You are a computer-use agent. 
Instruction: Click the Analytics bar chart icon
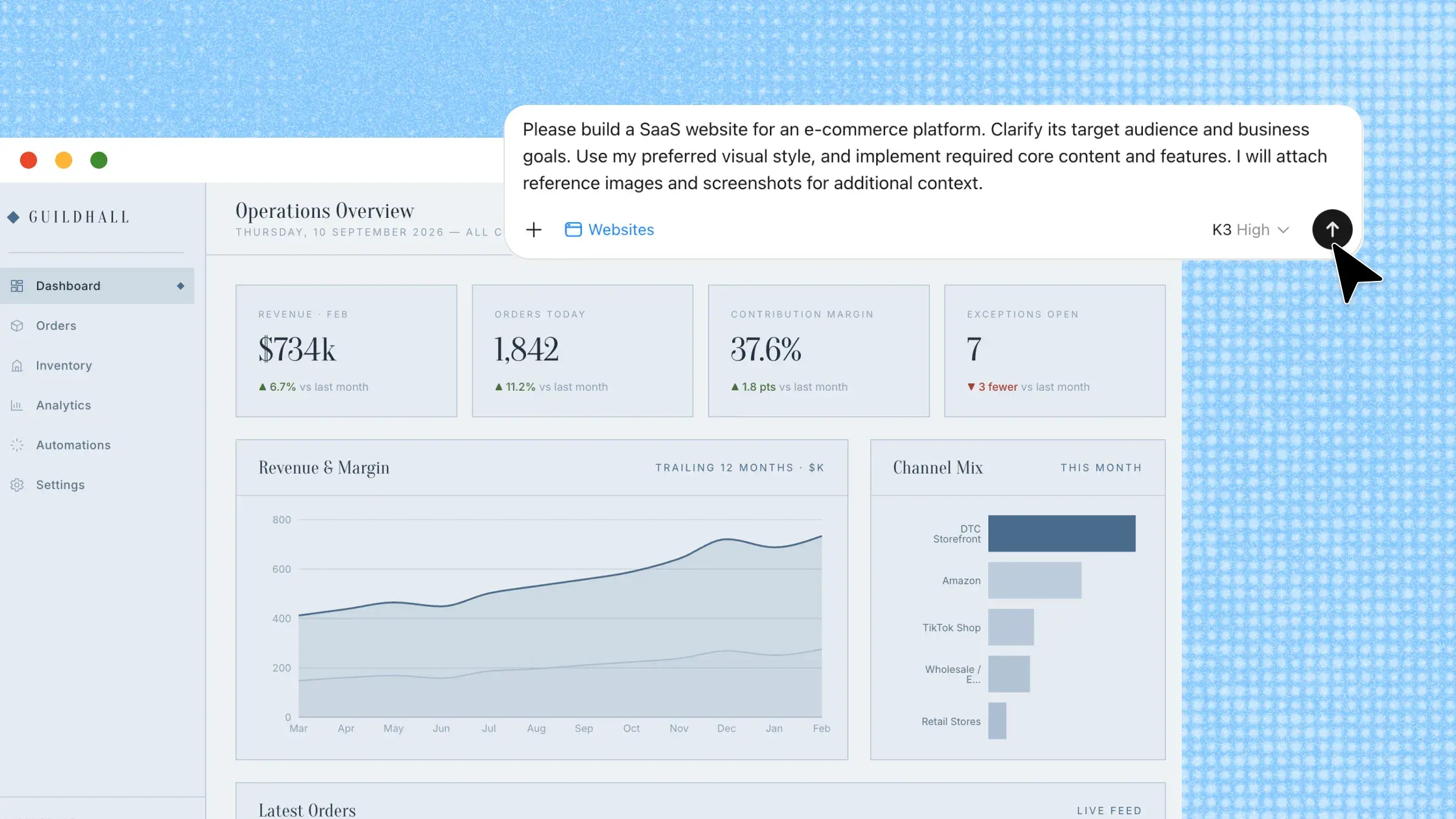pos(17,405)
